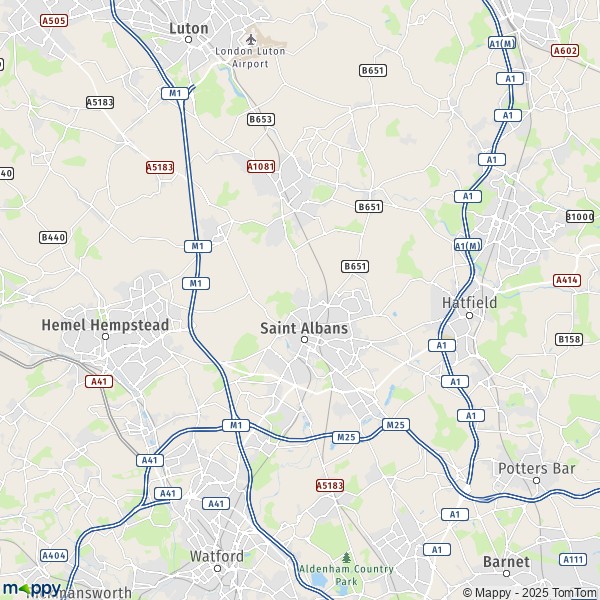Click the Aldenham Country Park tree icon
This screenshot has height=600, width=600.
pos(346,558)
